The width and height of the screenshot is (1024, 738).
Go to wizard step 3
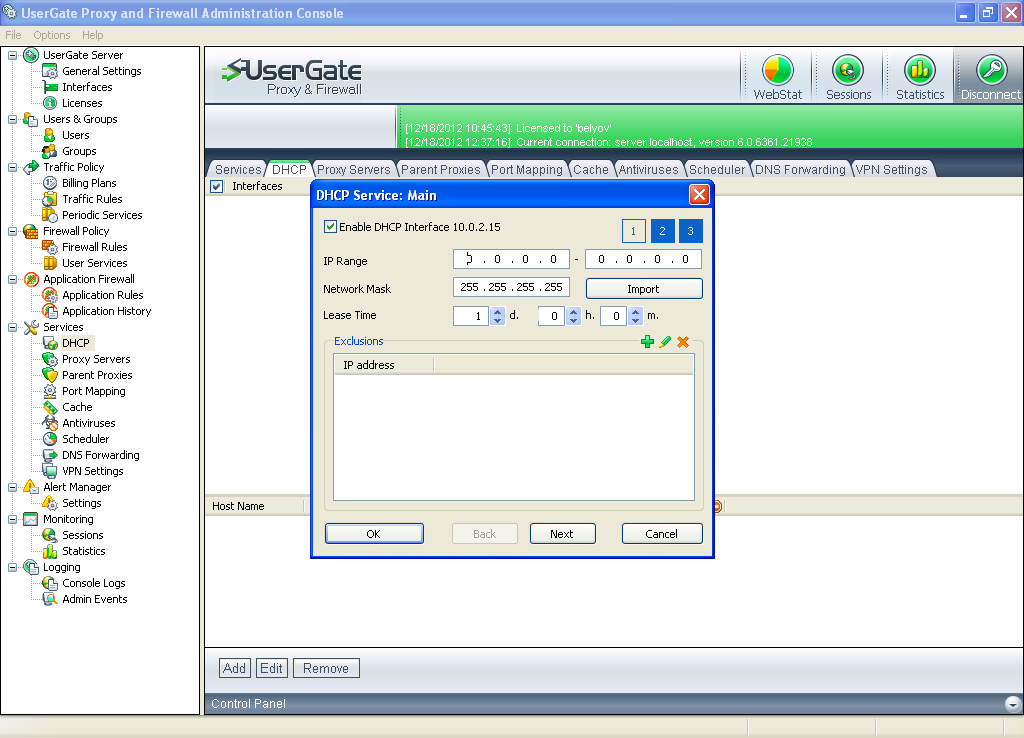click(x=690, y=231)
